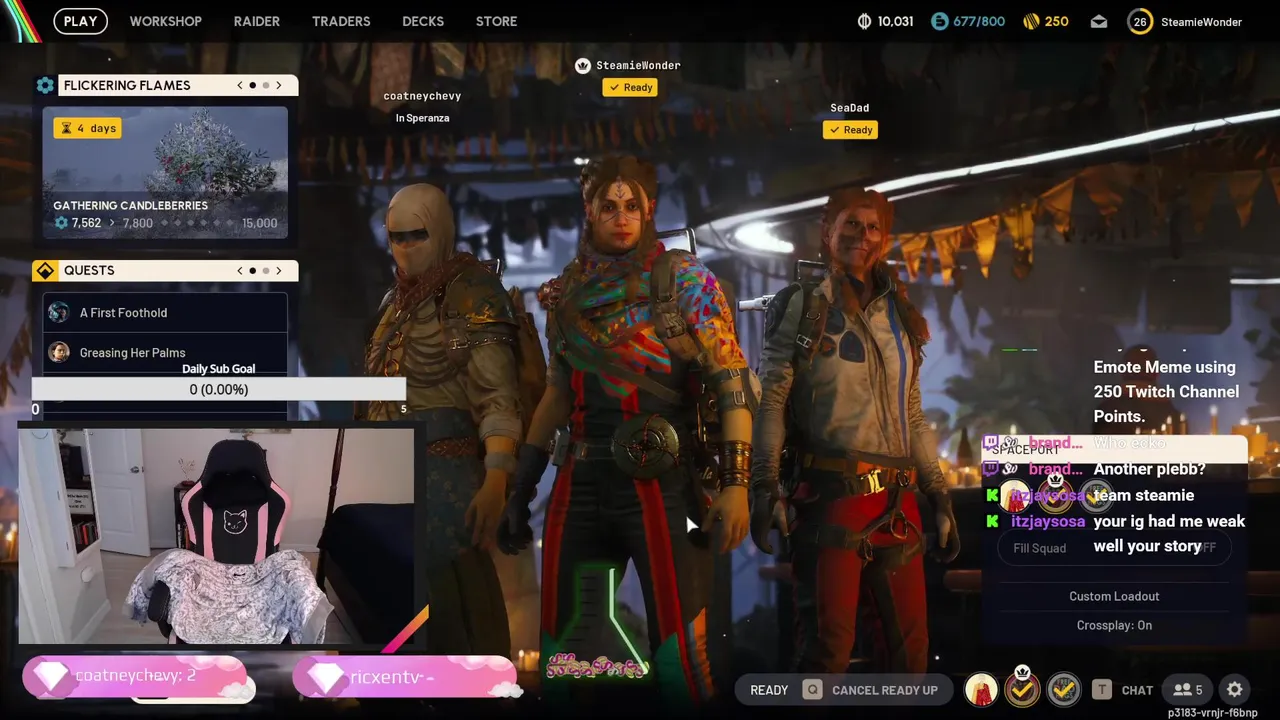Viewport: 1280px width, 720px height.
Task: Click the 10,031 coin currency icon
Action: tap(865, 21)
